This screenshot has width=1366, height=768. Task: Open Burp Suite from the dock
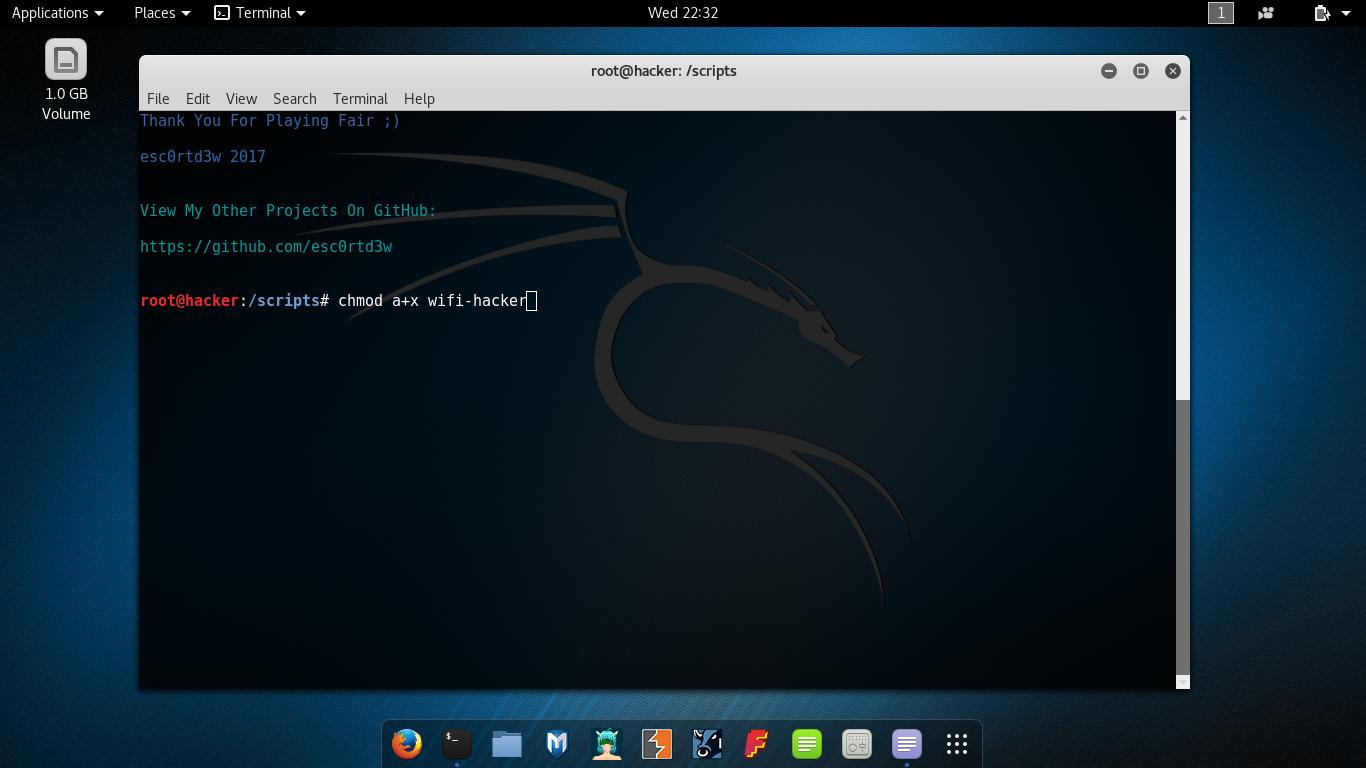[656, 744]
